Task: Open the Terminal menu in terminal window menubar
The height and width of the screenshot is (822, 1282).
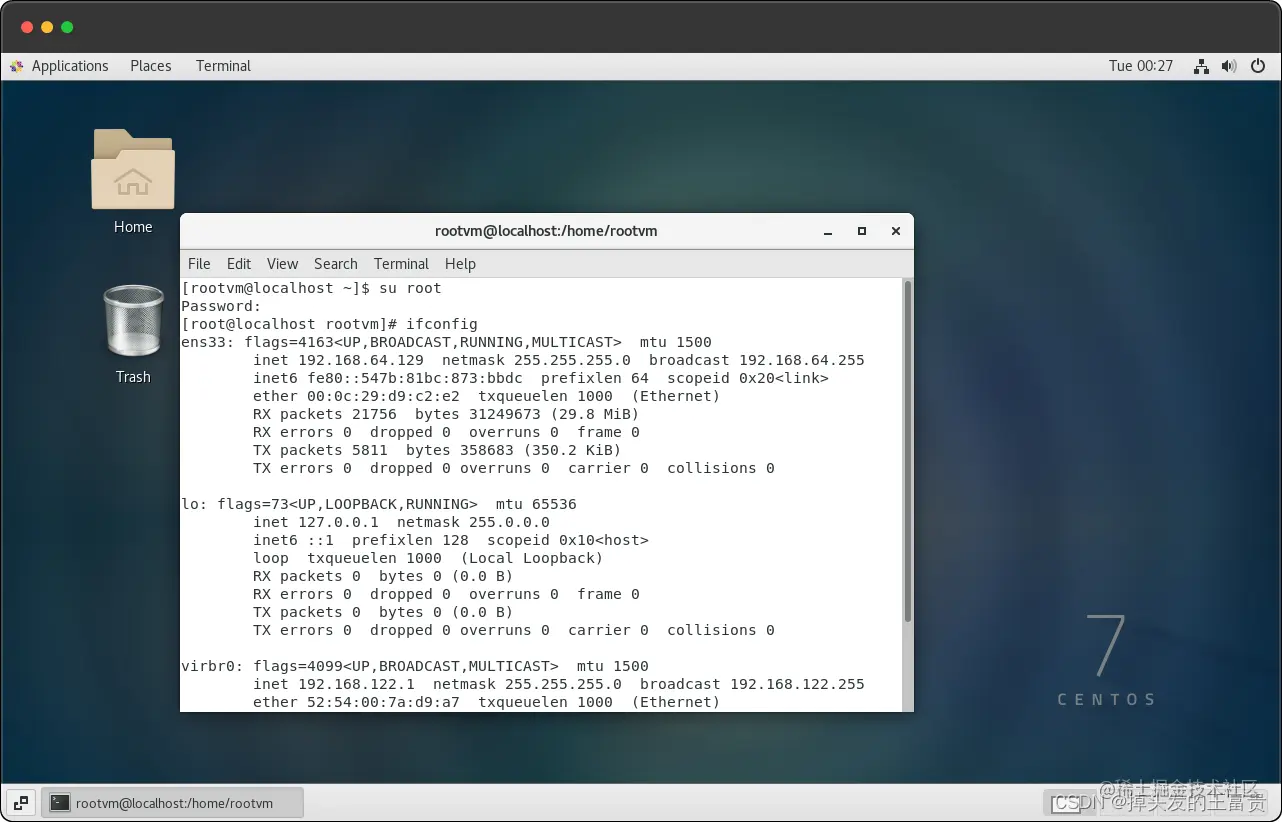Action: (401, 264)
